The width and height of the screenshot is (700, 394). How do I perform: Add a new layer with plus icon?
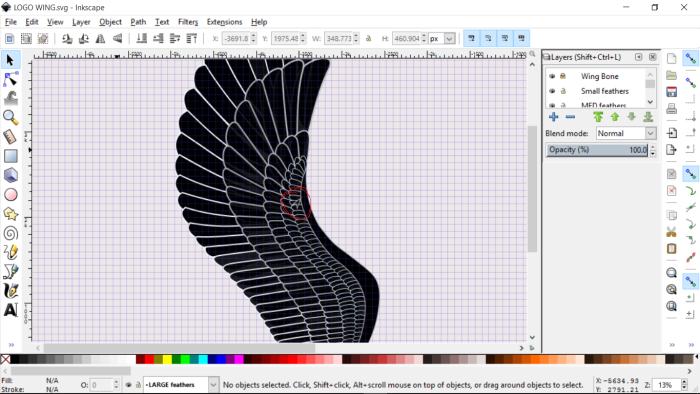coord(554,117)
